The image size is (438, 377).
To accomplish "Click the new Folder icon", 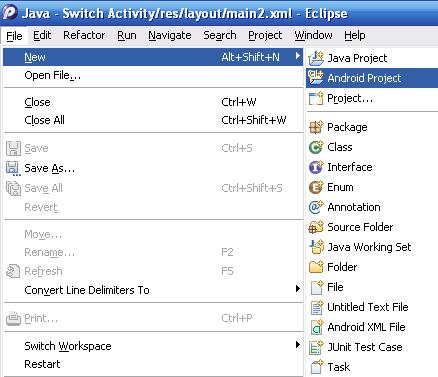I will point(316,267).
